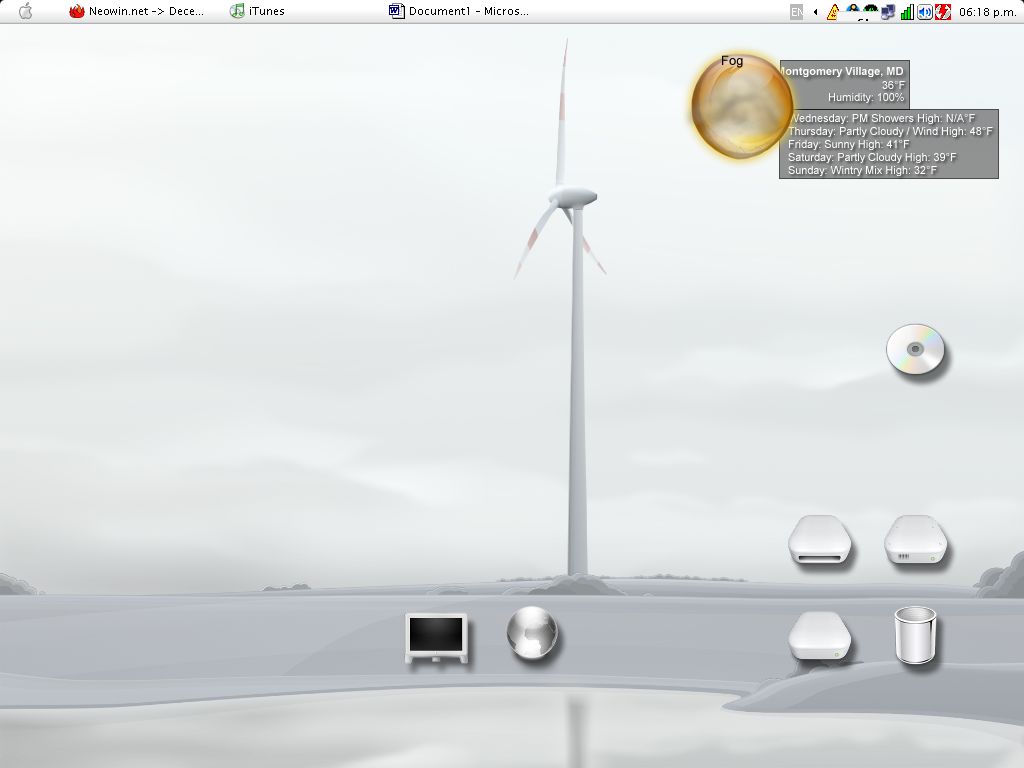This screenshot has height=768, width=1024.
Task: Click the Fog weather orb widget
Action: (x=739, y=108)
